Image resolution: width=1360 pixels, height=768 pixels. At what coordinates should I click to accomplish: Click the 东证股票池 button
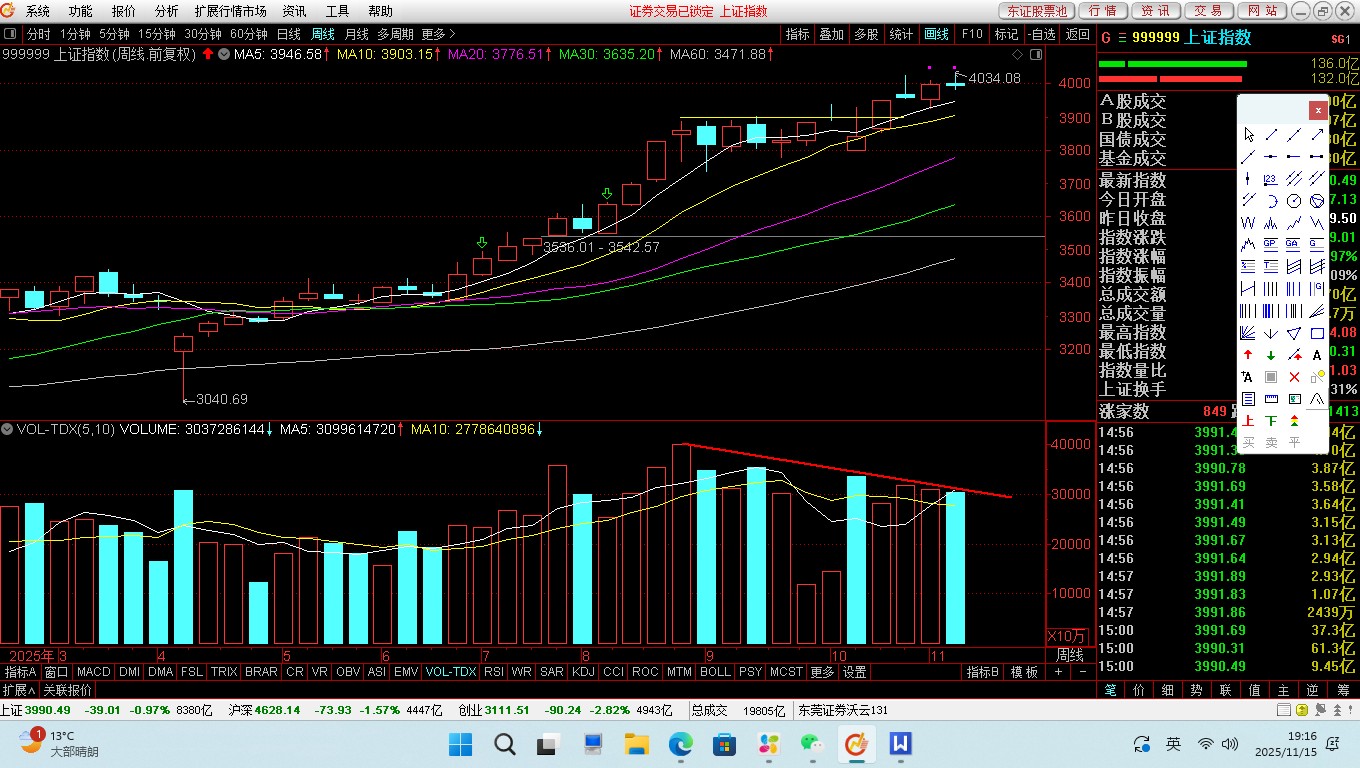pos(1036,11)
